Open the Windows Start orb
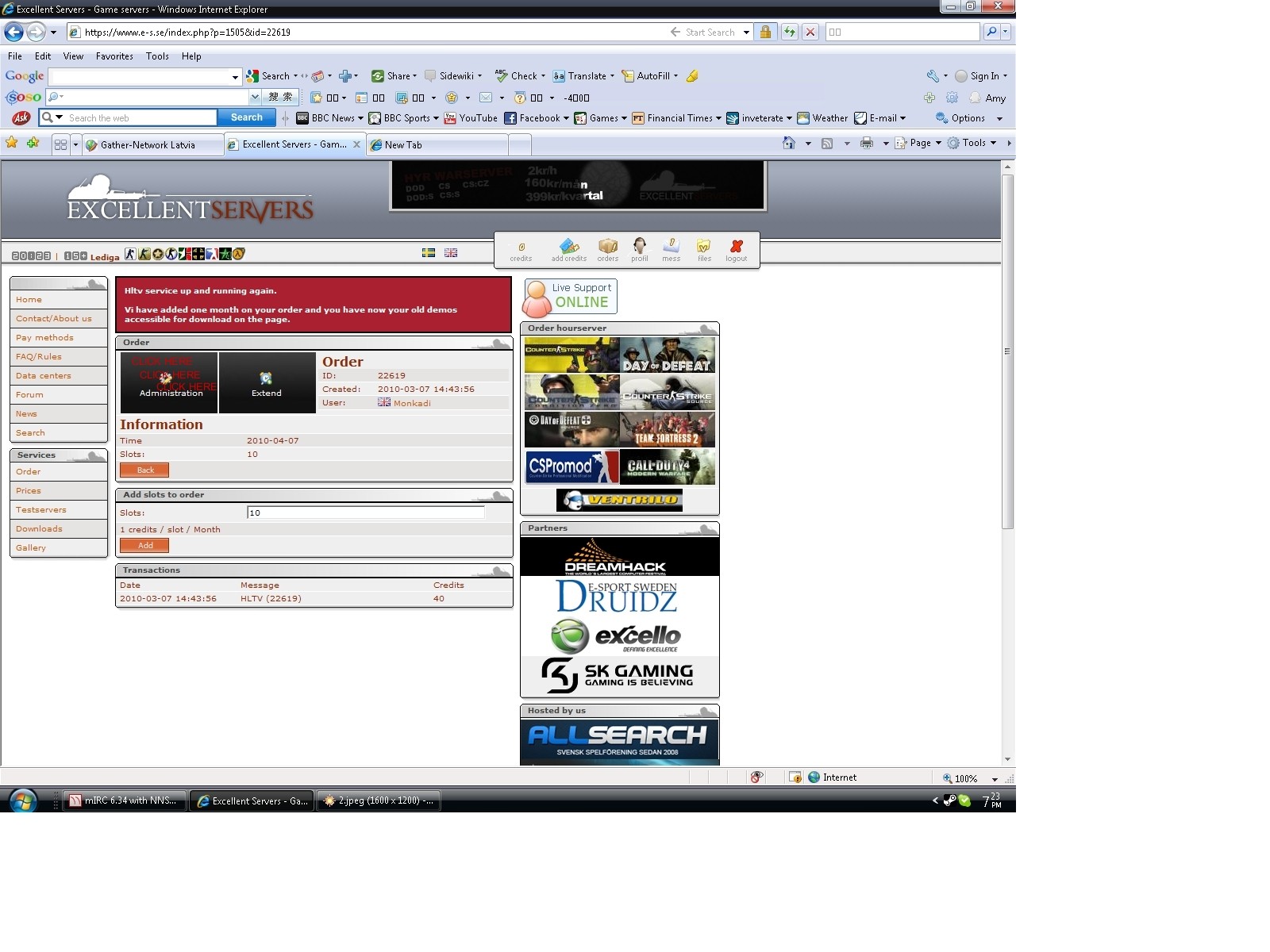The image size is (1270, 952). [x=22, y=800]
